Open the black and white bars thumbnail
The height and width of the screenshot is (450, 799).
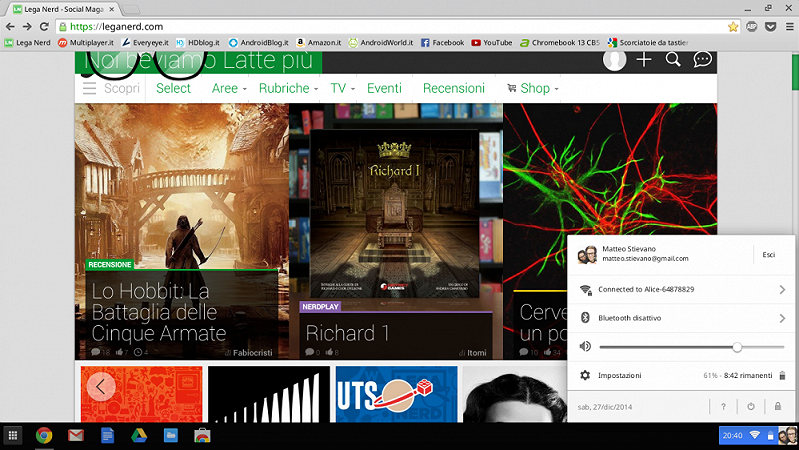coord(269,394)
